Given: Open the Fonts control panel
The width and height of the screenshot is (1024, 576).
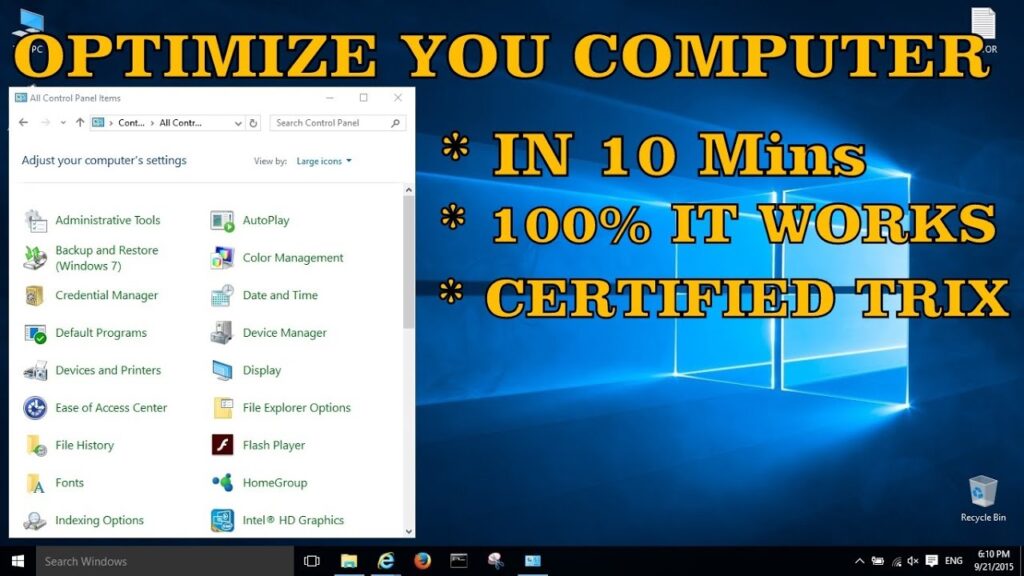Looking at the screenshot, I should (x=70, y=482).
